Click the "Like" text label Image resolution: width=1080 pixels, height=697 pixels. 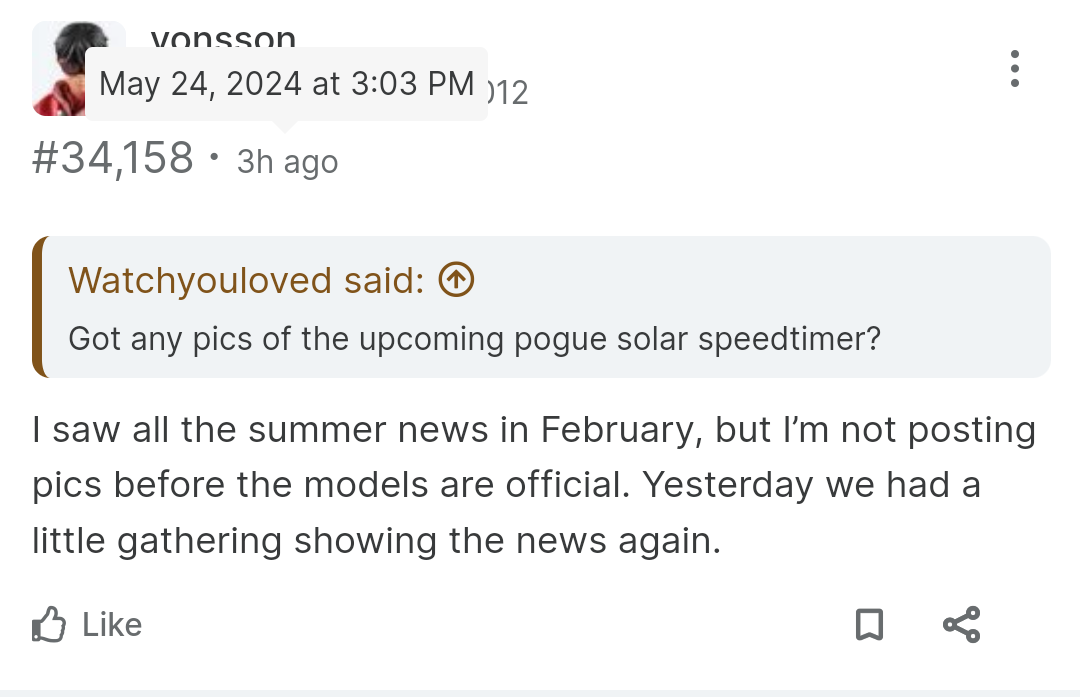pyautogui.click(x=112, y=625)
